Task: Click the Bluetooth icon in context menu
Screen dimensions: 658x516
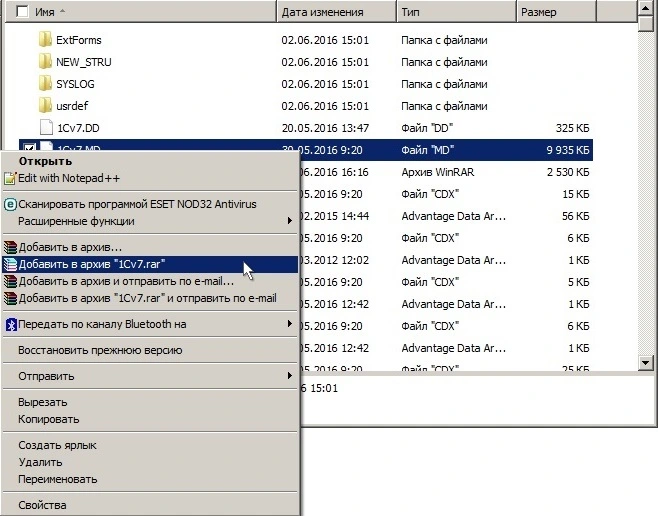Action: 10,324
